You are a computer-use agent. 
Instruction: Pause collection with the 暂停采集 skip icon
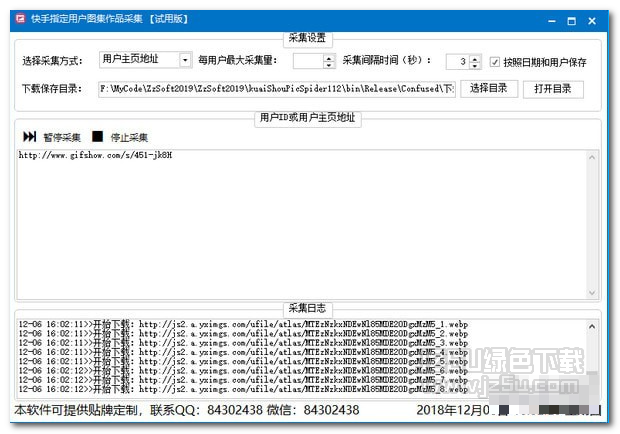point(30,136)
